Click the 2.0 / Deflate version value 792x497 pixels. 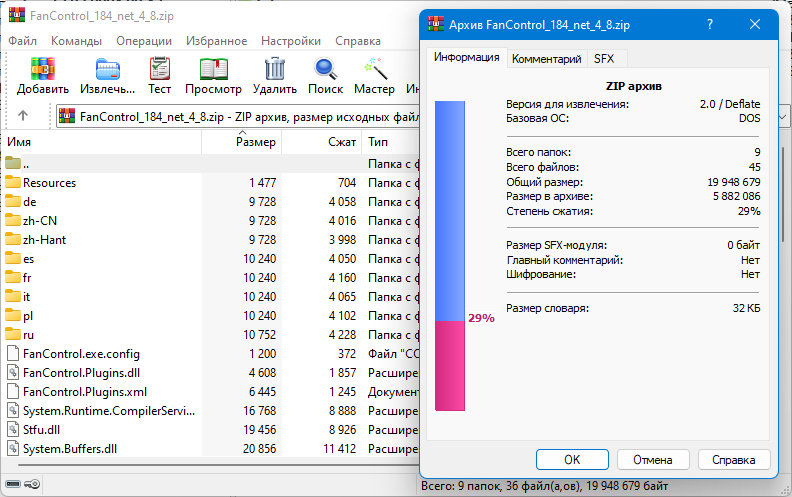coord(730,104)
